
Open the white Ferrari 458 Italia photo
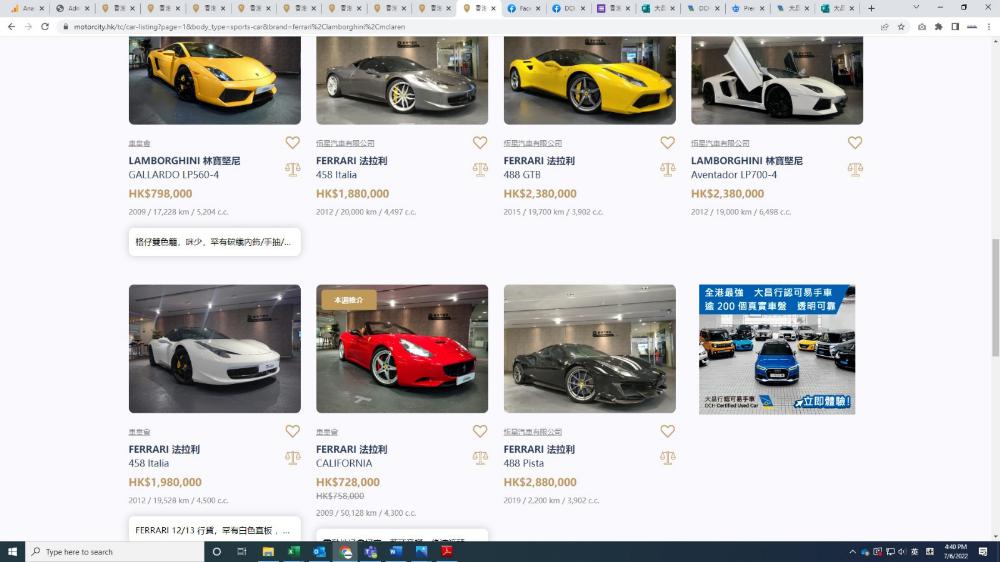point(214,348)
